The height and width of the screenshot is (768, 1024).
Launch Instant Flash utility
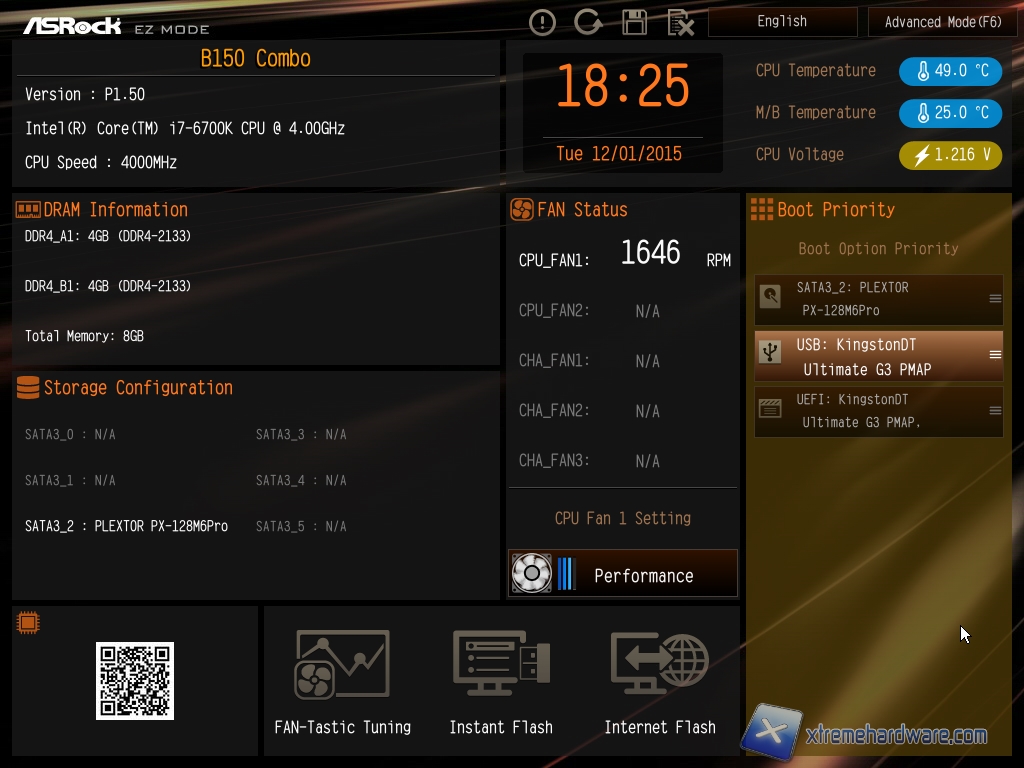[x=501, y=682]
